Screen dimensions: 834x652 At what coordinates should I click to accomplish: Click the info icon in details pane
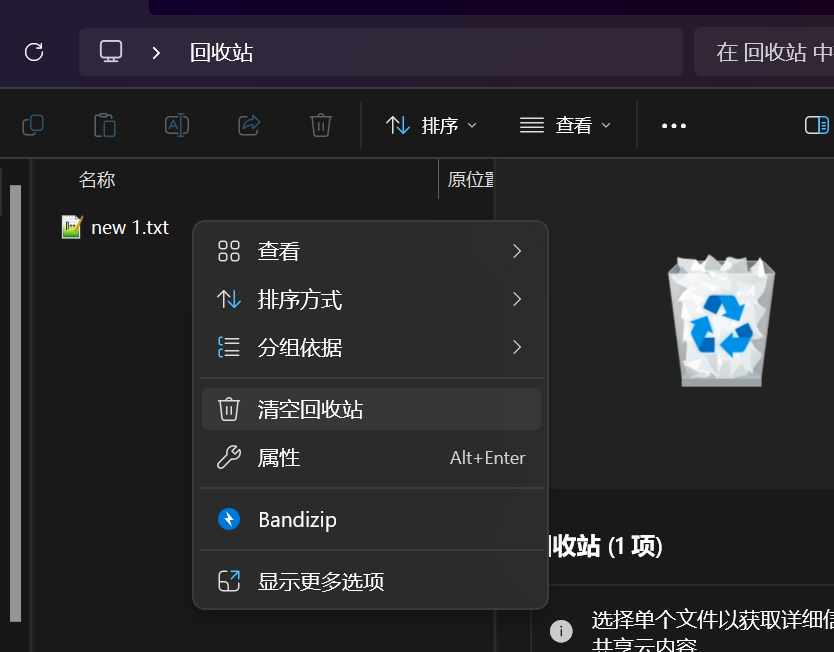pos(561,631)
